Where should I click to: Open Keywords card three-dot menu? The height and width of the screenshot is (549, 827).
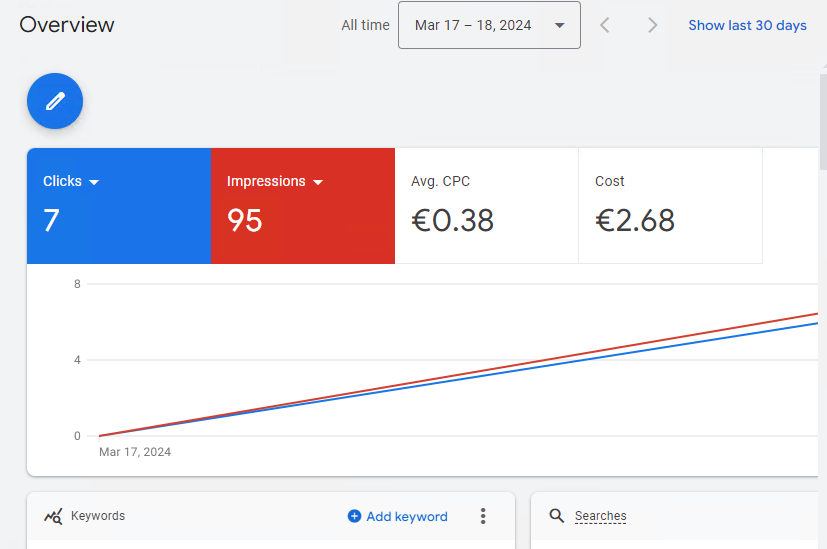(483, 516)
